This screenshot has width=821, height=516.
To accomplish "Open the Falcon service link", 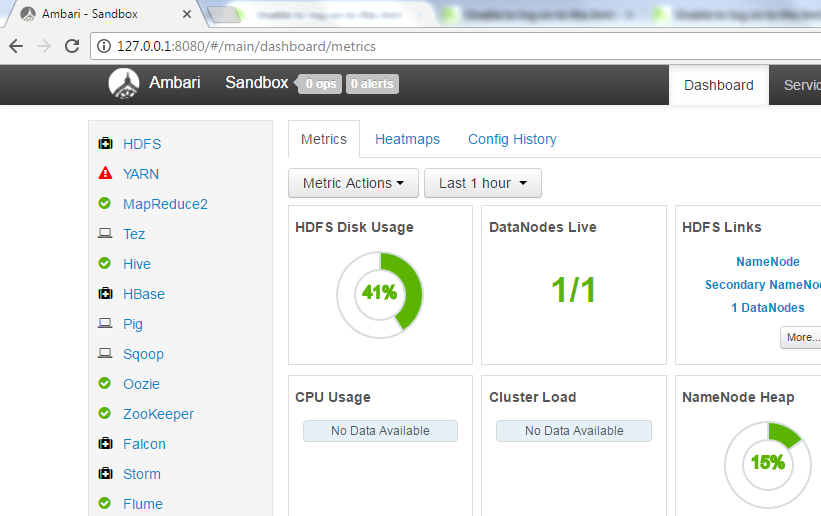I will pyautogui.click(x=145, y=444).
